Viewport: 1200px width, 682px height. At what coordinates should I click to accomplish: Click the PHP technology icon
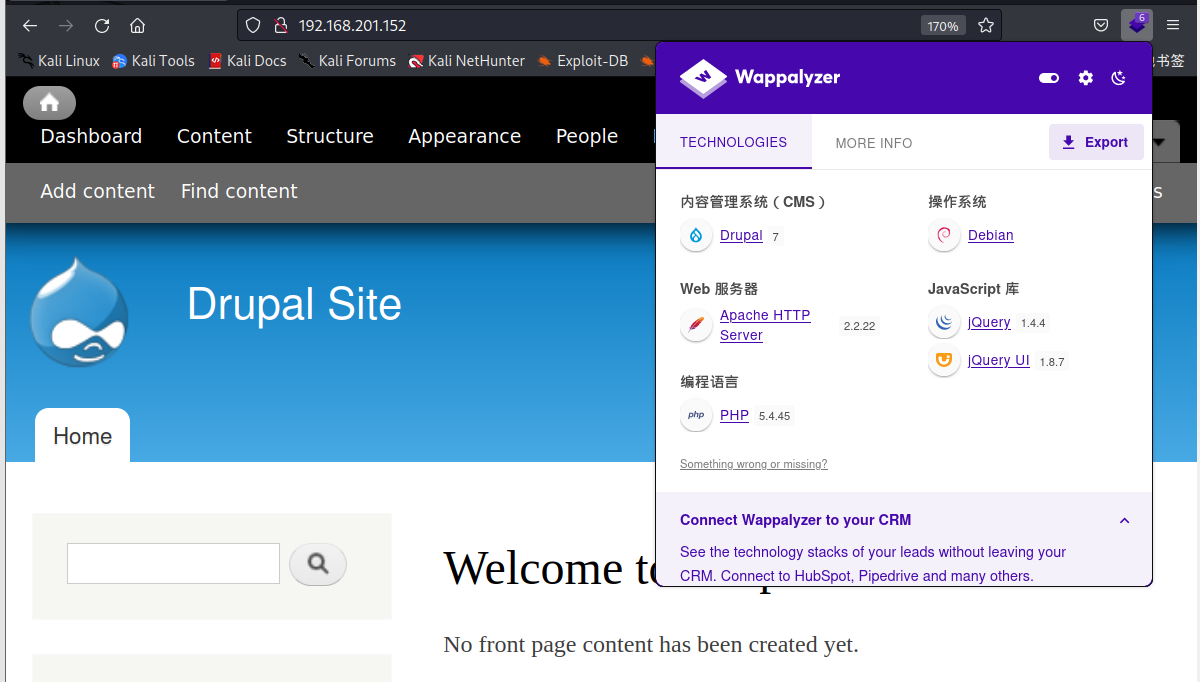[x=696, y=415]
